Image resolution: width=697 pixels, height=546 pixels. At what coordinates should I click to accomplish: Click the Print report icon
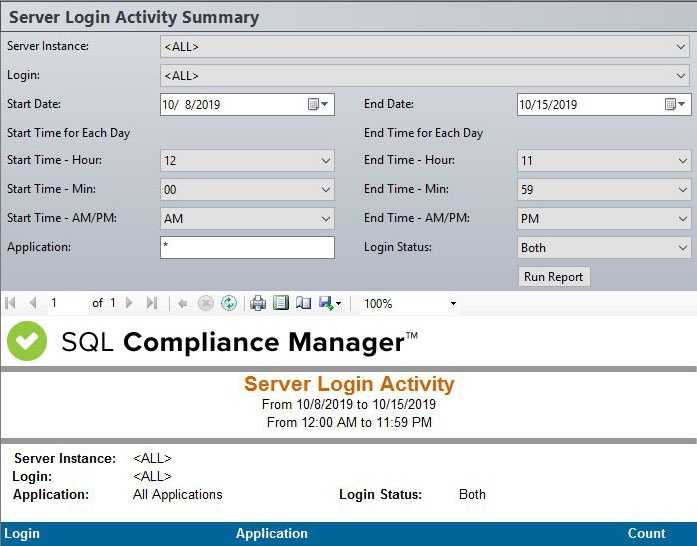258,303
